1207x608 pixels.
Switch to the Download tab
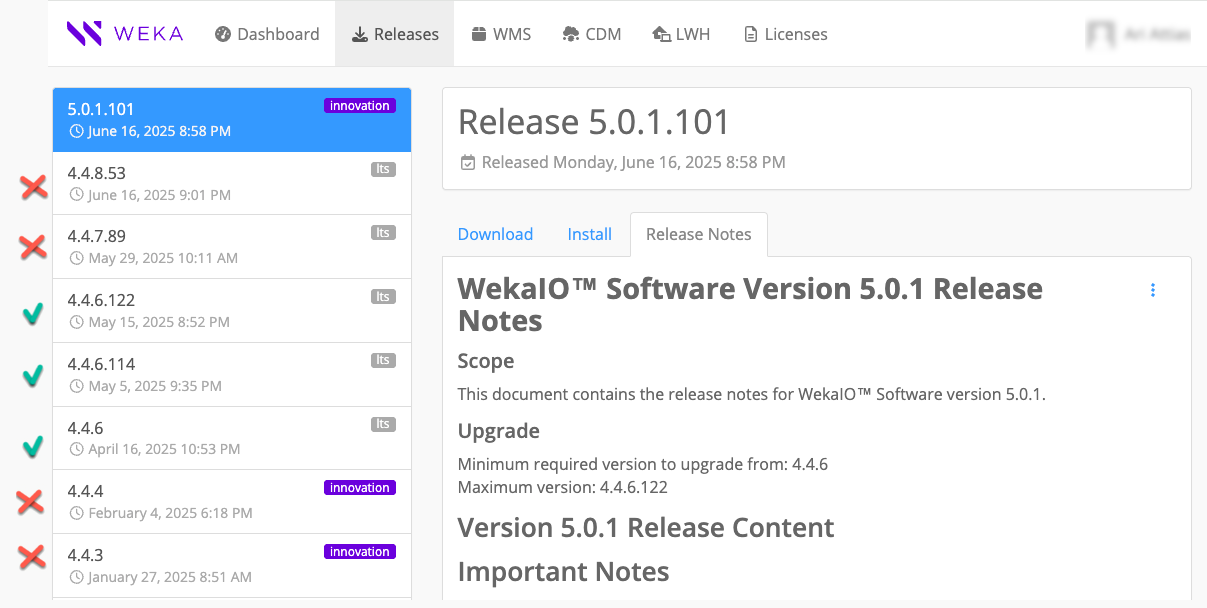coord(495,234)
